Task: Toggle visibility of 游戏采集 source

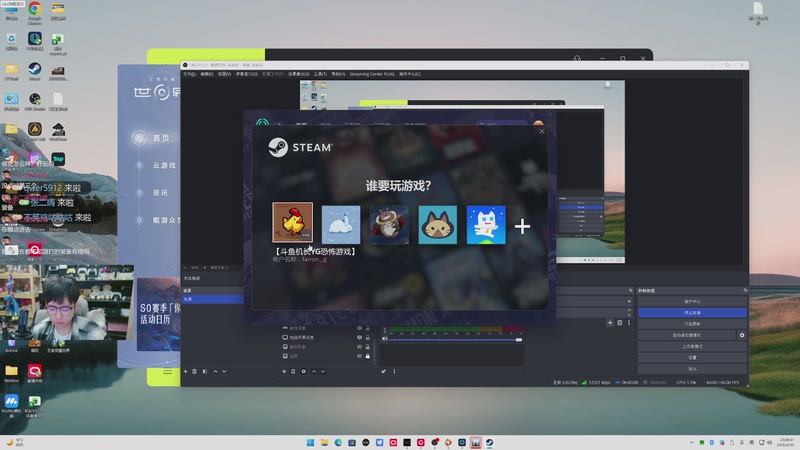Action: click(x=359, y=328)
